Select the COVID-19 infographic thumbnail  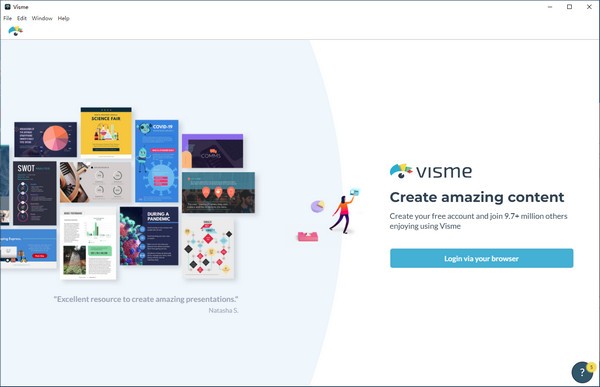tap(157, 161)
